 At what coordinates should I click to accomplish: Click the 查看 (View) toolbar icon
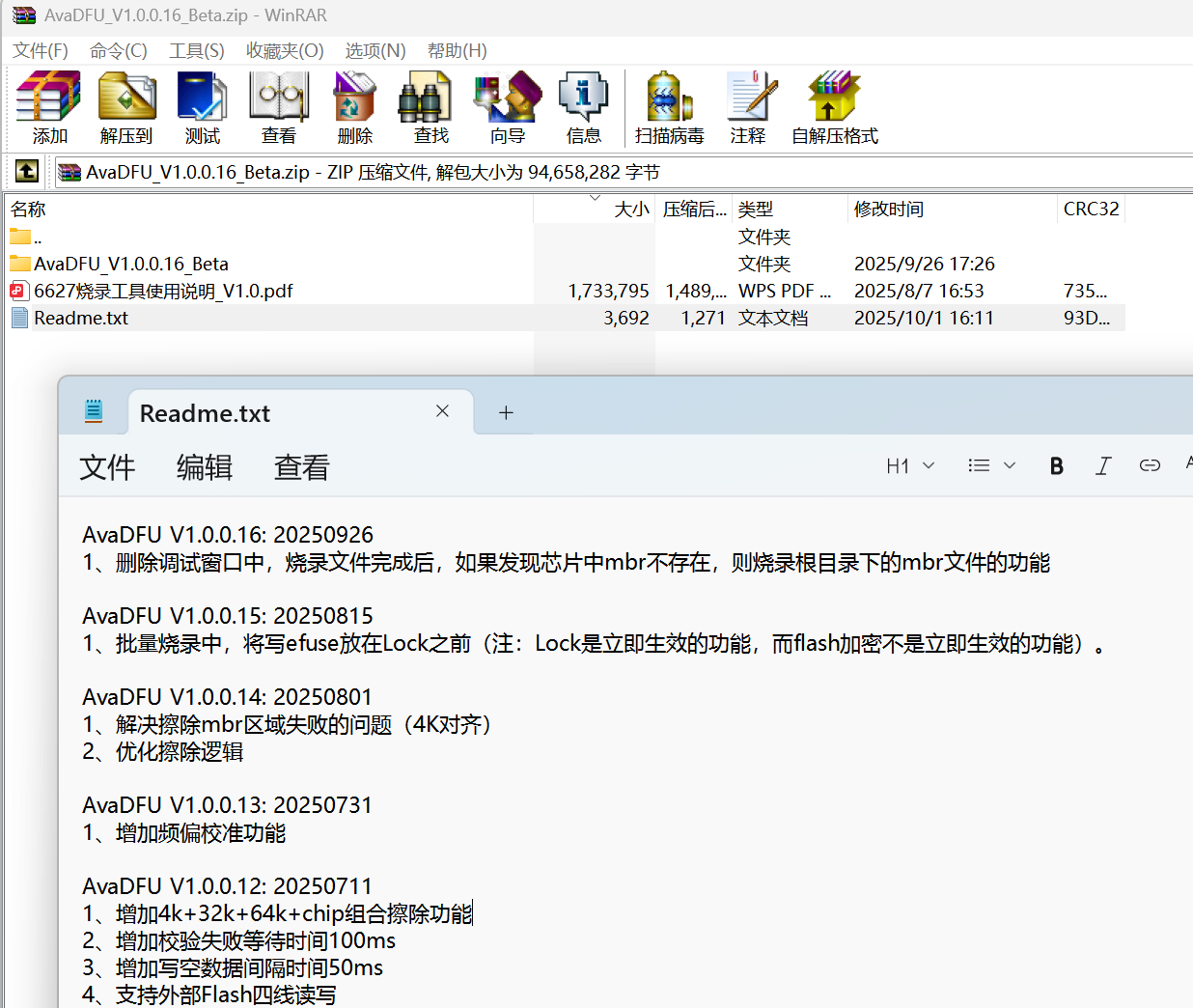279,107
